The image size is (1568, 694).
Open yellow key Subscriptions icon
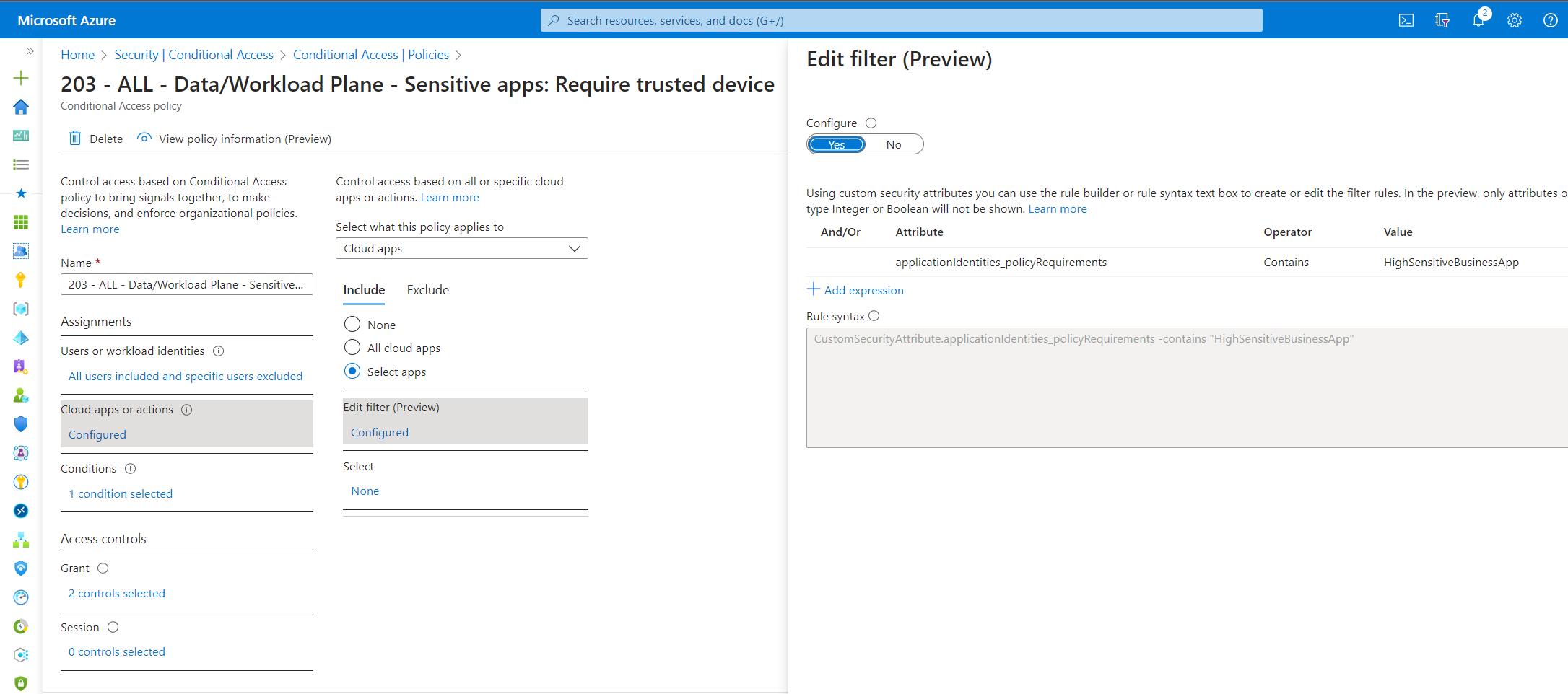tap(21, 280)
